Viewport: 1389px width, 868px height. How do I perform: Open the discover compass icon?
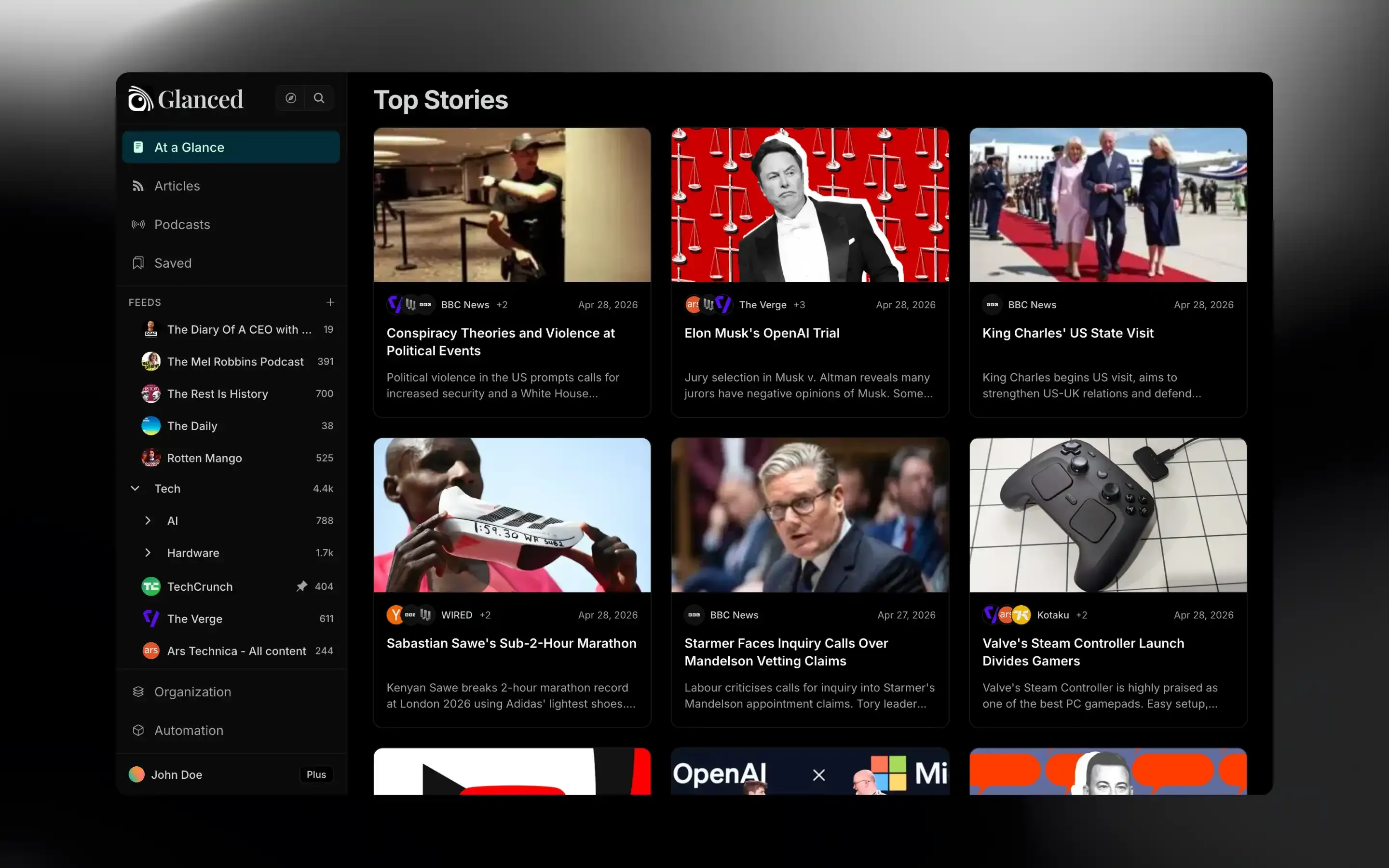pyautogui.click(x=291, y=98)
